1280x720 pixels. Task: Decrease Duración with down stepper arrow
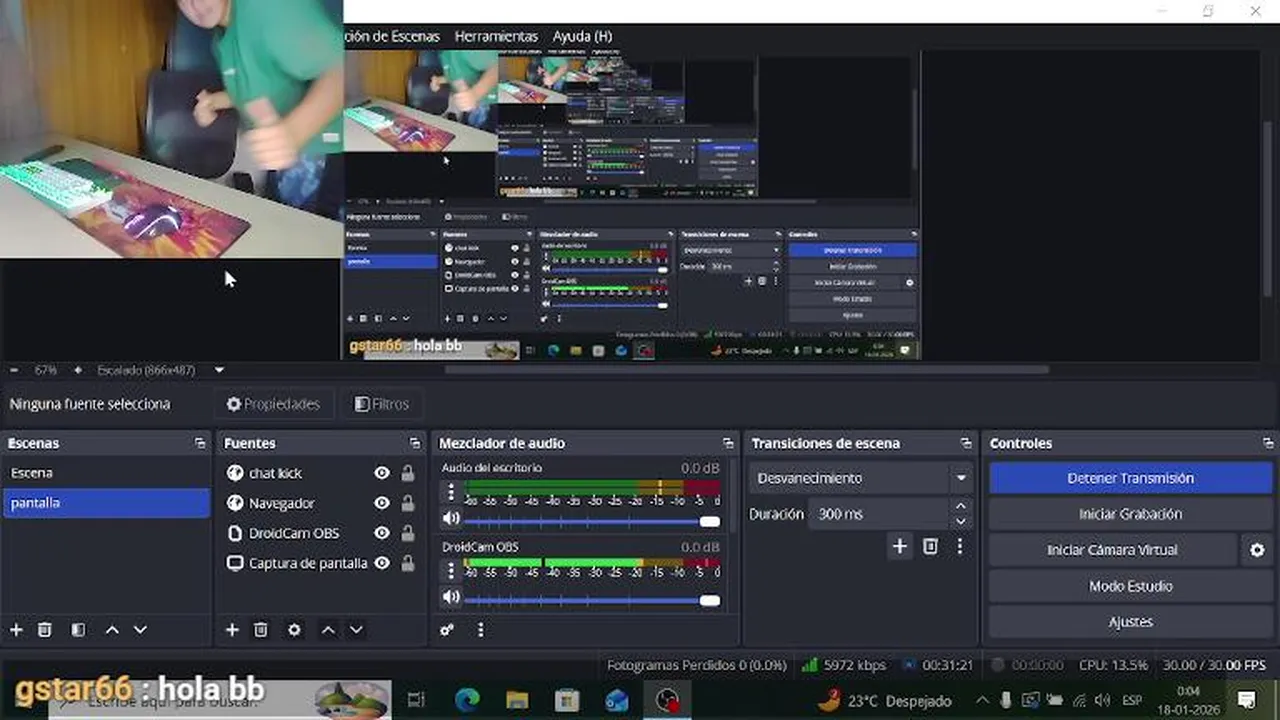click(961, 521)
